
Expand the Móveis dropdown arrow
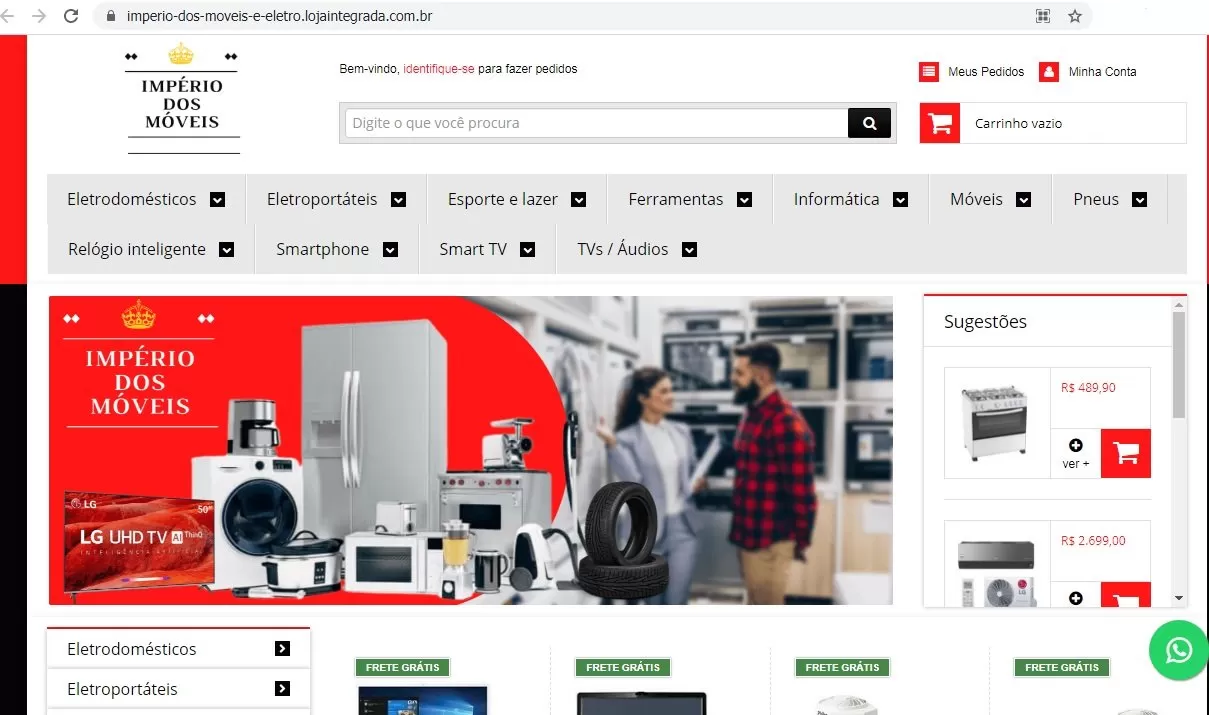1024,200
